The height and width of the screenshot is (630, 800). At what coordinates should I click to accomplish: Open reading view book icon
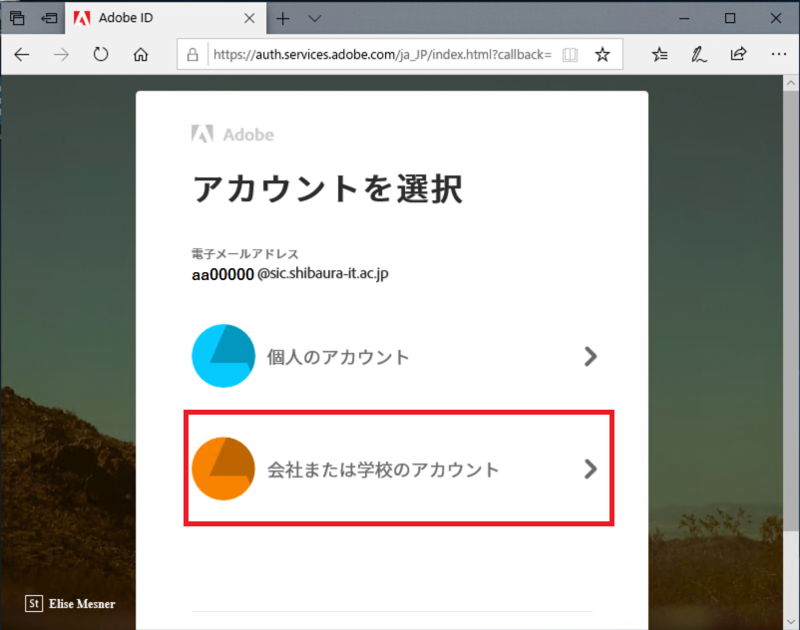pyautogui.click(x=570, y=55)
